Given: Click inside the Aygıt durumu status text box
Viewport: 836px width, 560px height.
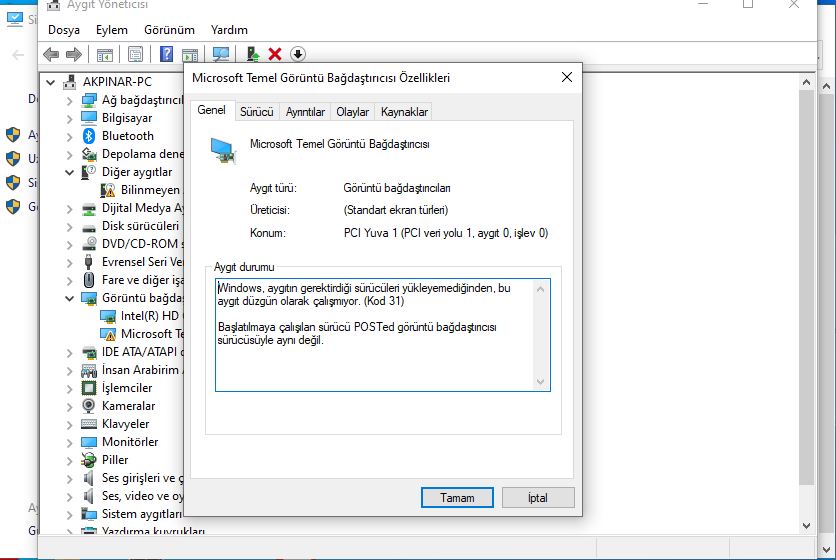Looking at the screenshot, I should click(x=383, y=335).
